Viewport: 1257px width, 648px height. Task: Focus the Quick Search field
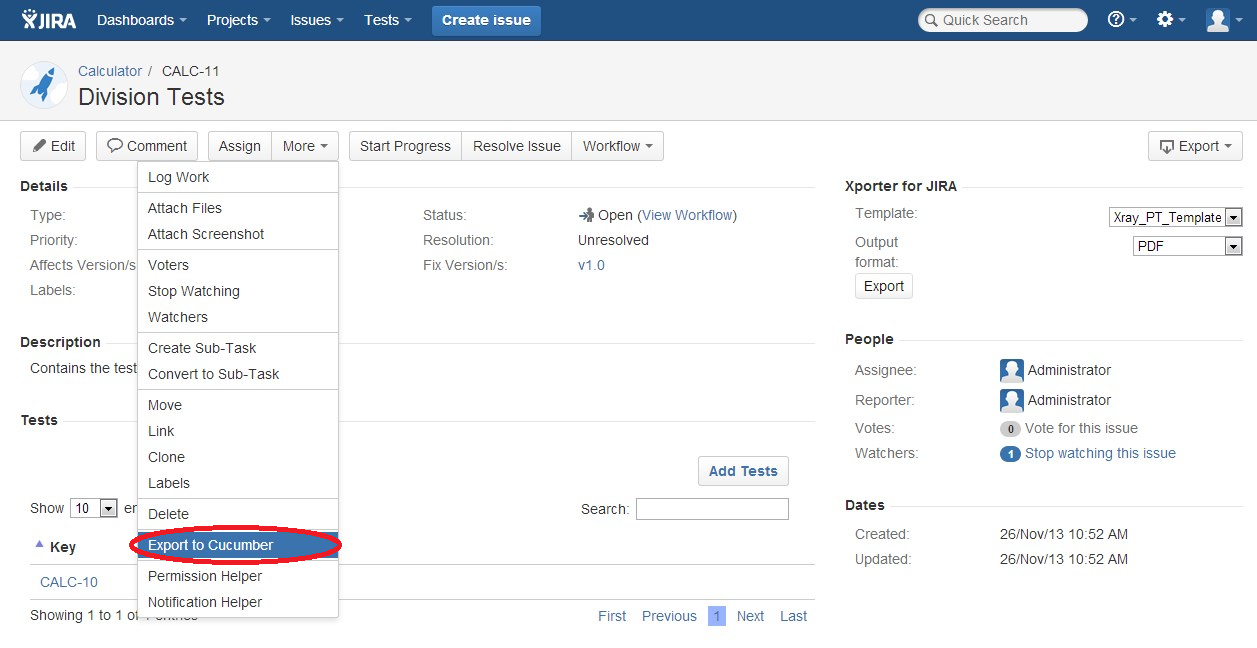click(x=1003, y=20)
